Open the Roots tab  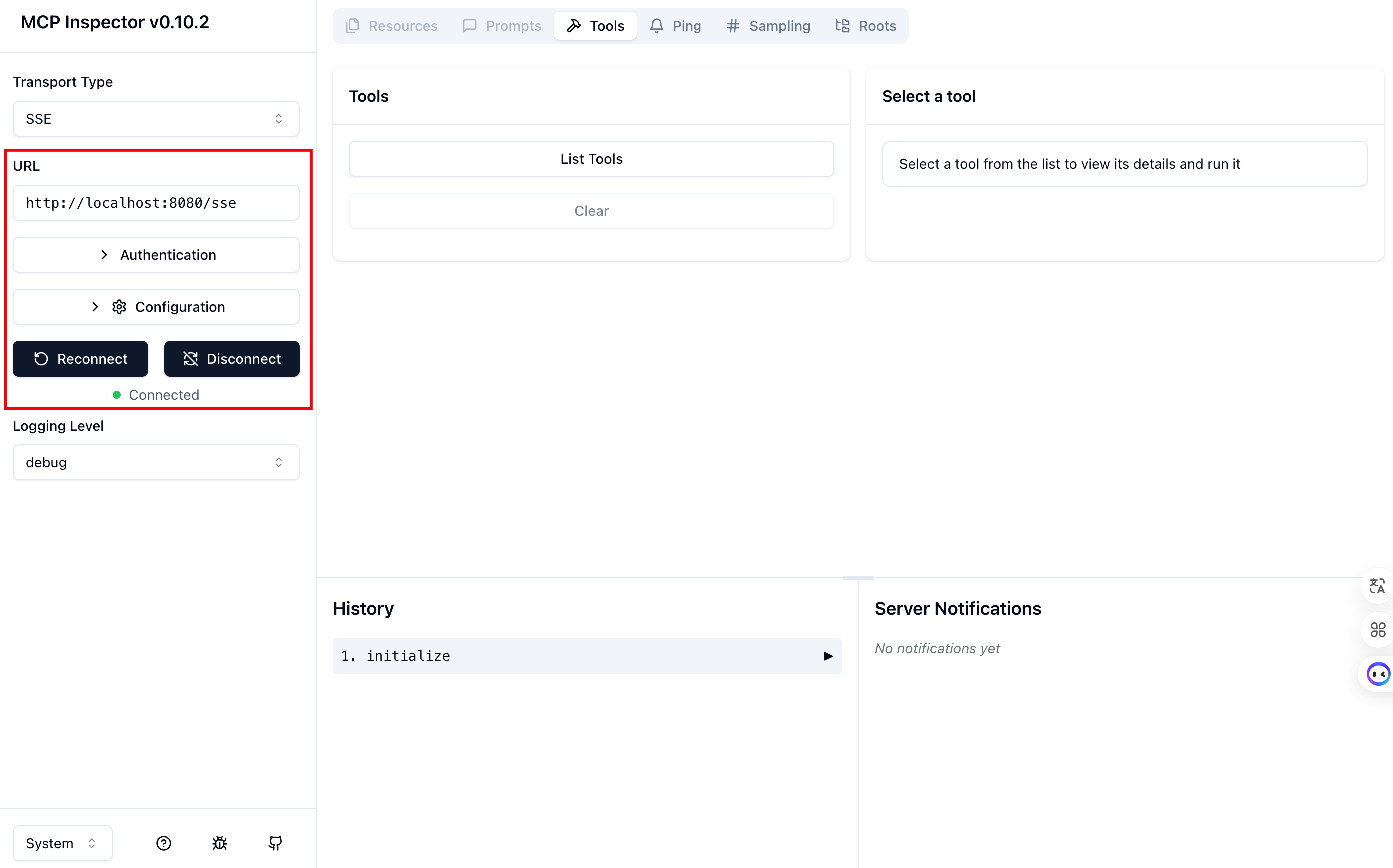[x=866, y=26]
